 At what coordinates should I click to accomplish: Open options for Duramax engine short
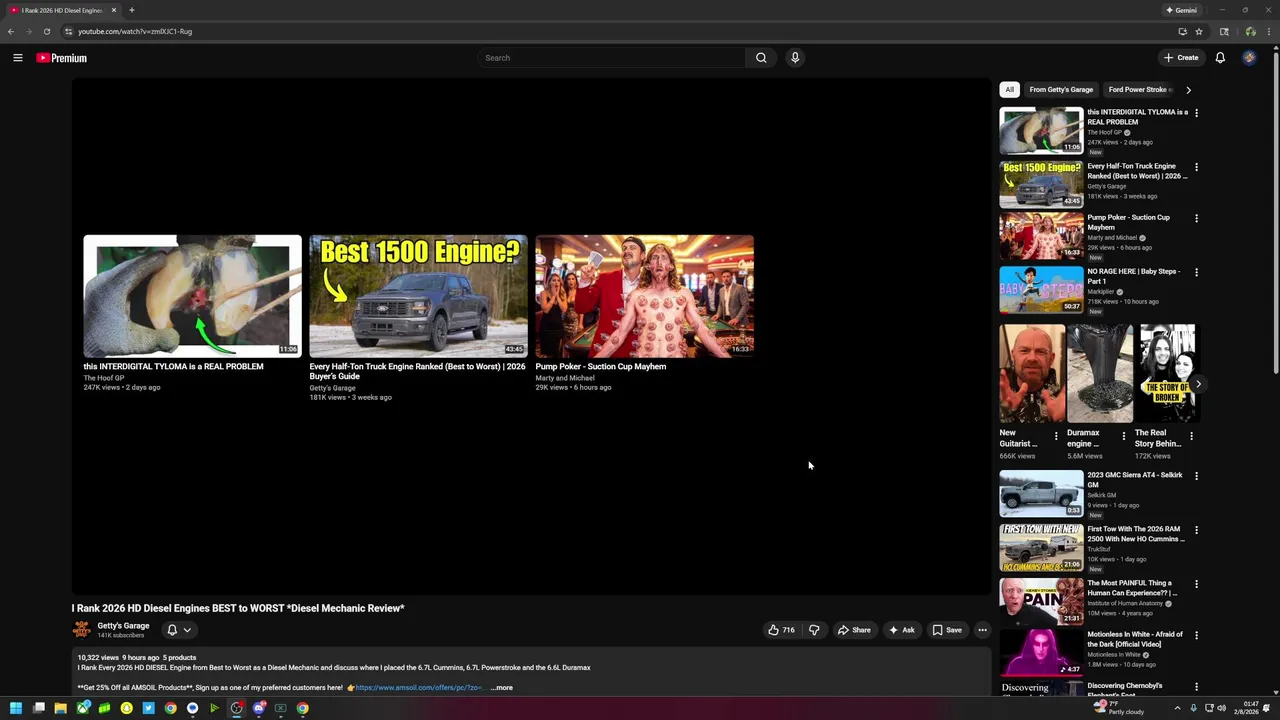click(x=1123, y=436)
